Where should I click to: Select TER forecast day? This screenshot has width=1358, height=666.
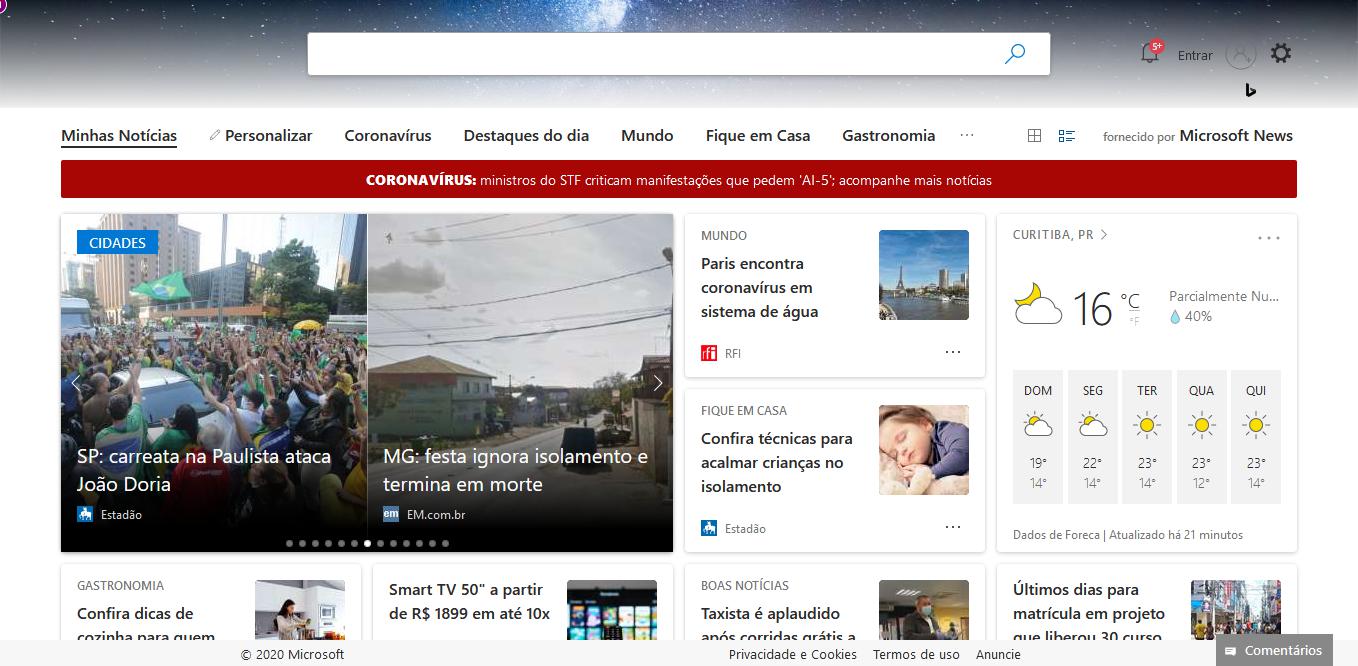[1147, 437]
